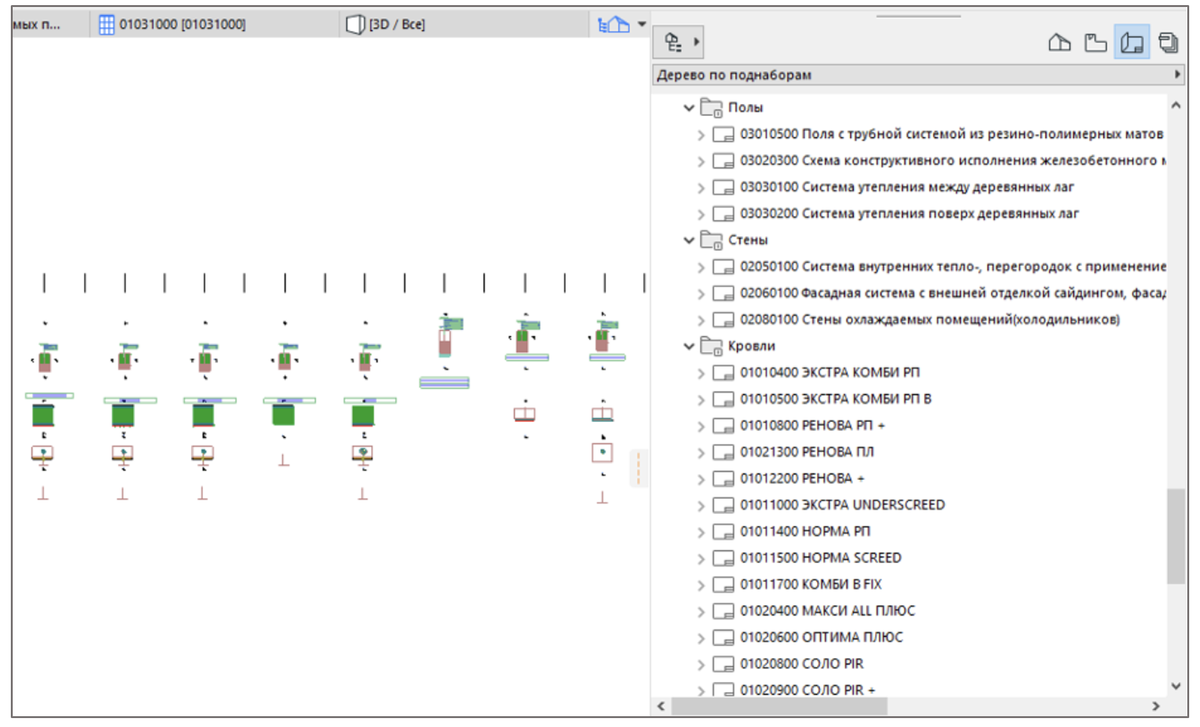Select the Стены folder row
Screen dimensions: 1200x727
[749, 240]
